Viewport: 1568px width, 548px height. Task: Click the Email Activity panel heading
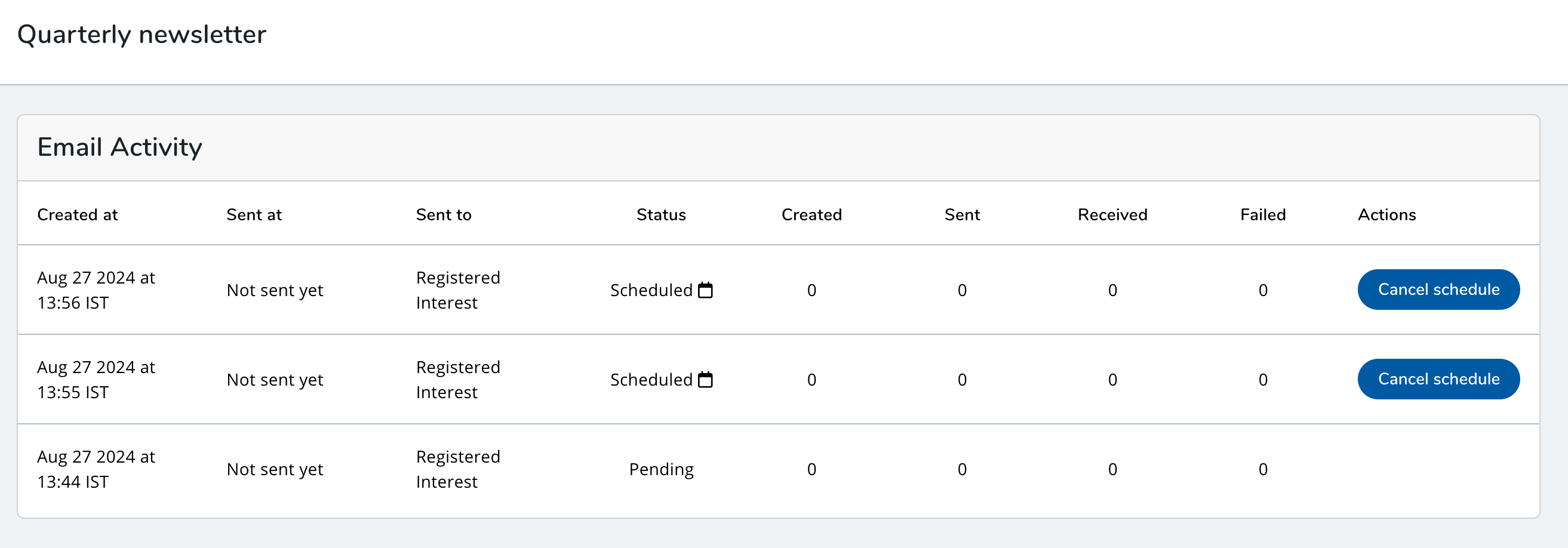[x=119, y=147]
